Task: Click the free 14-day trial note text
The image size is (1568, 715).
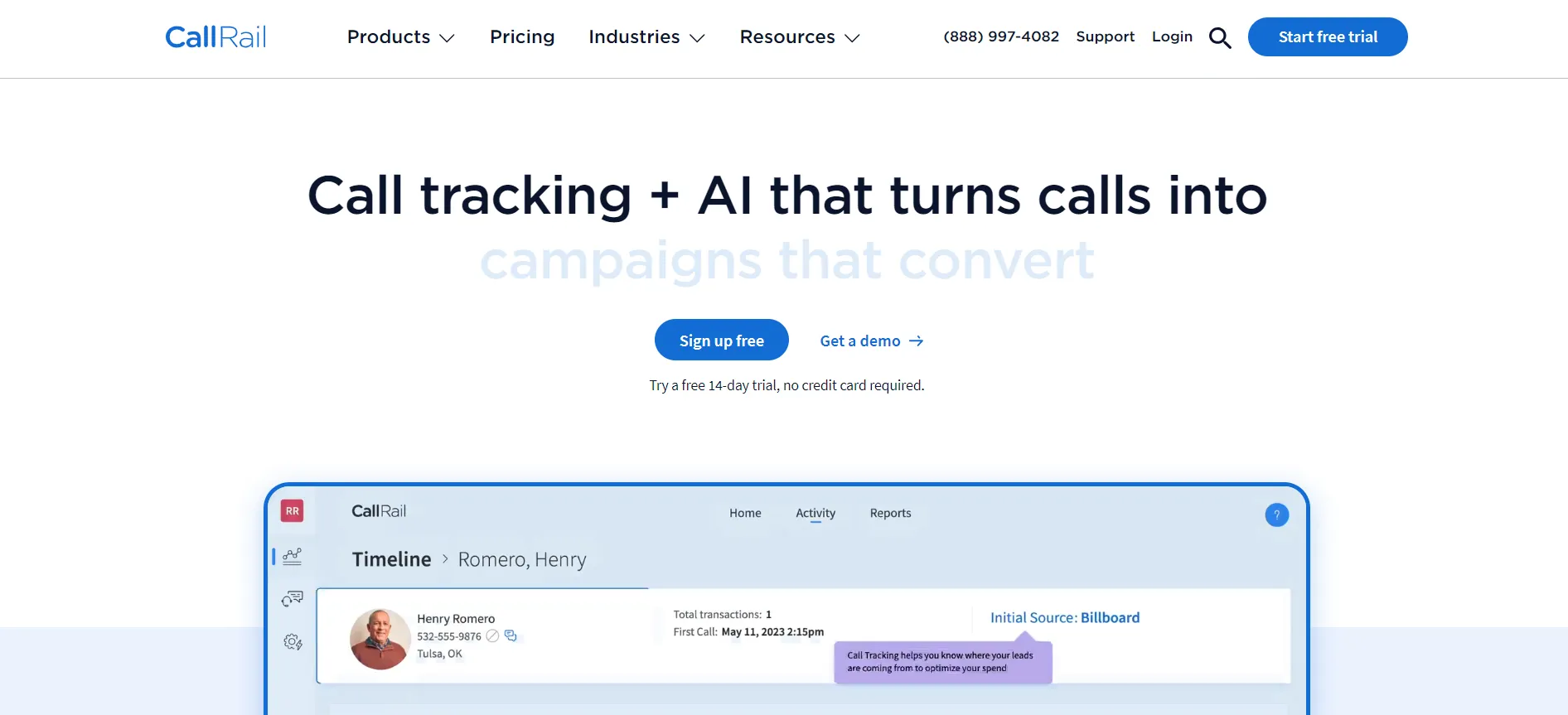Action: tap(786, 385)
